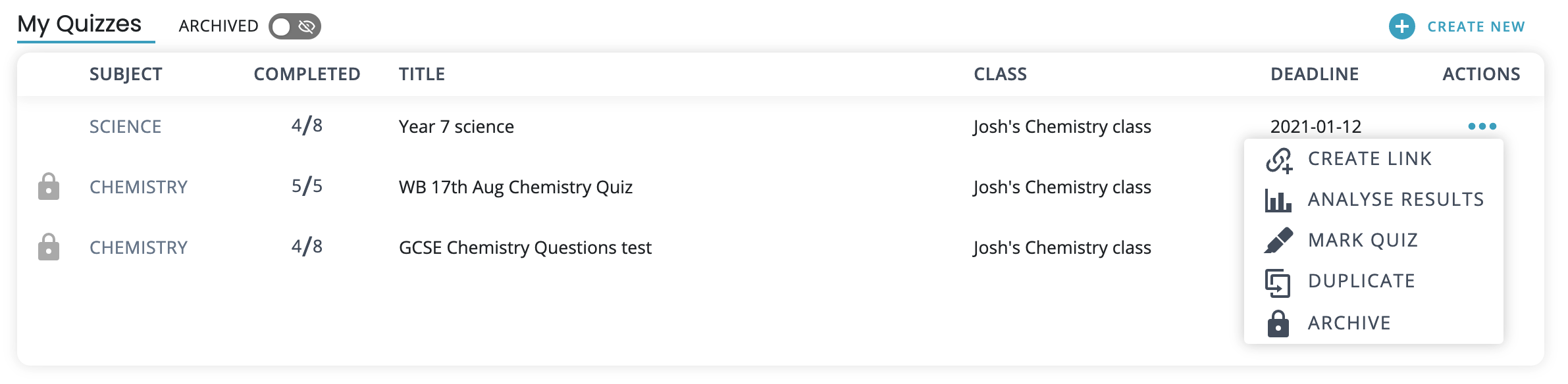Click the Science subject label
1568x384 pixels.
125,126
